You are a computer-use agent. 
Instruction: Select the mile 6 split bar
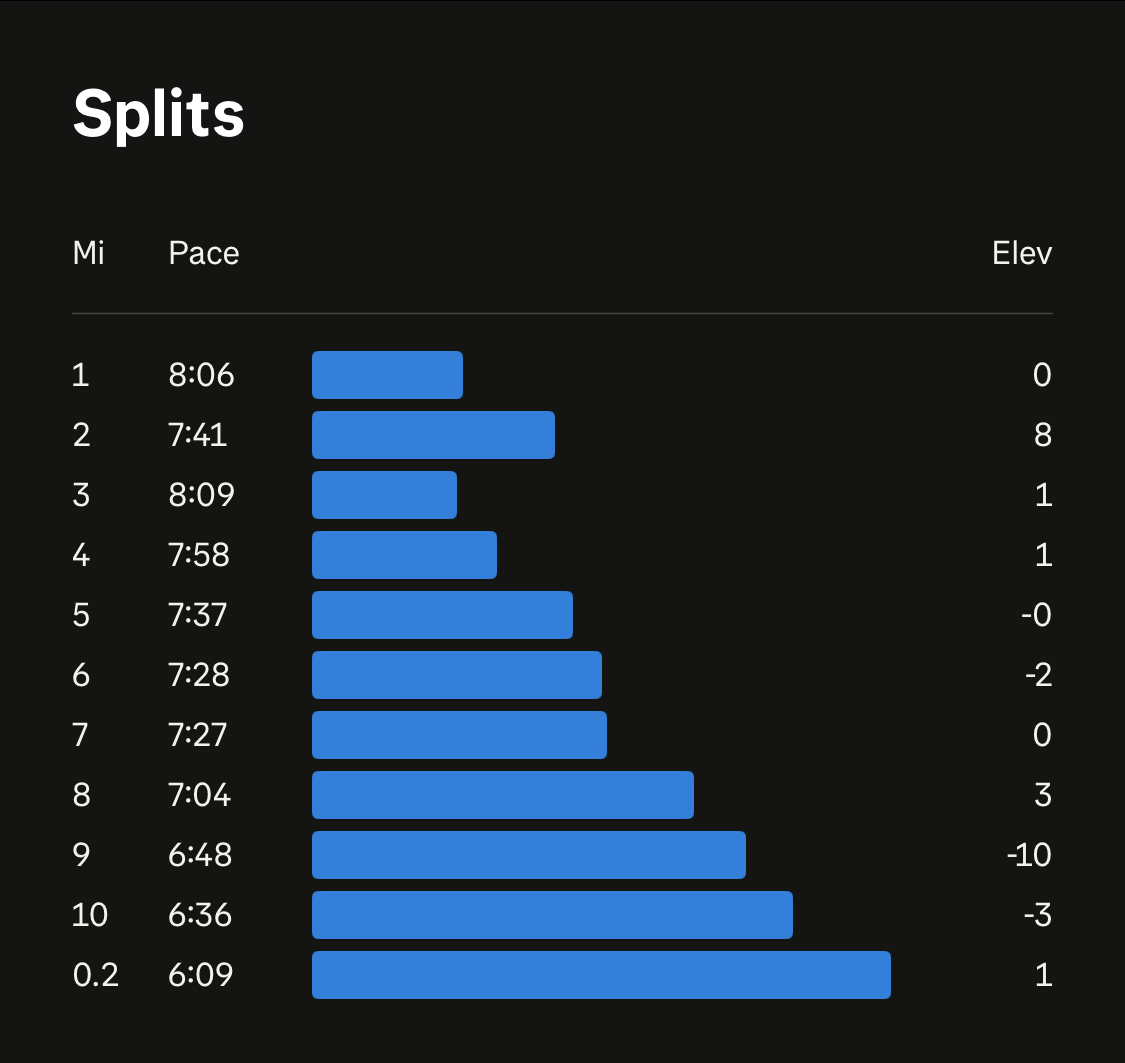[457, 675]
